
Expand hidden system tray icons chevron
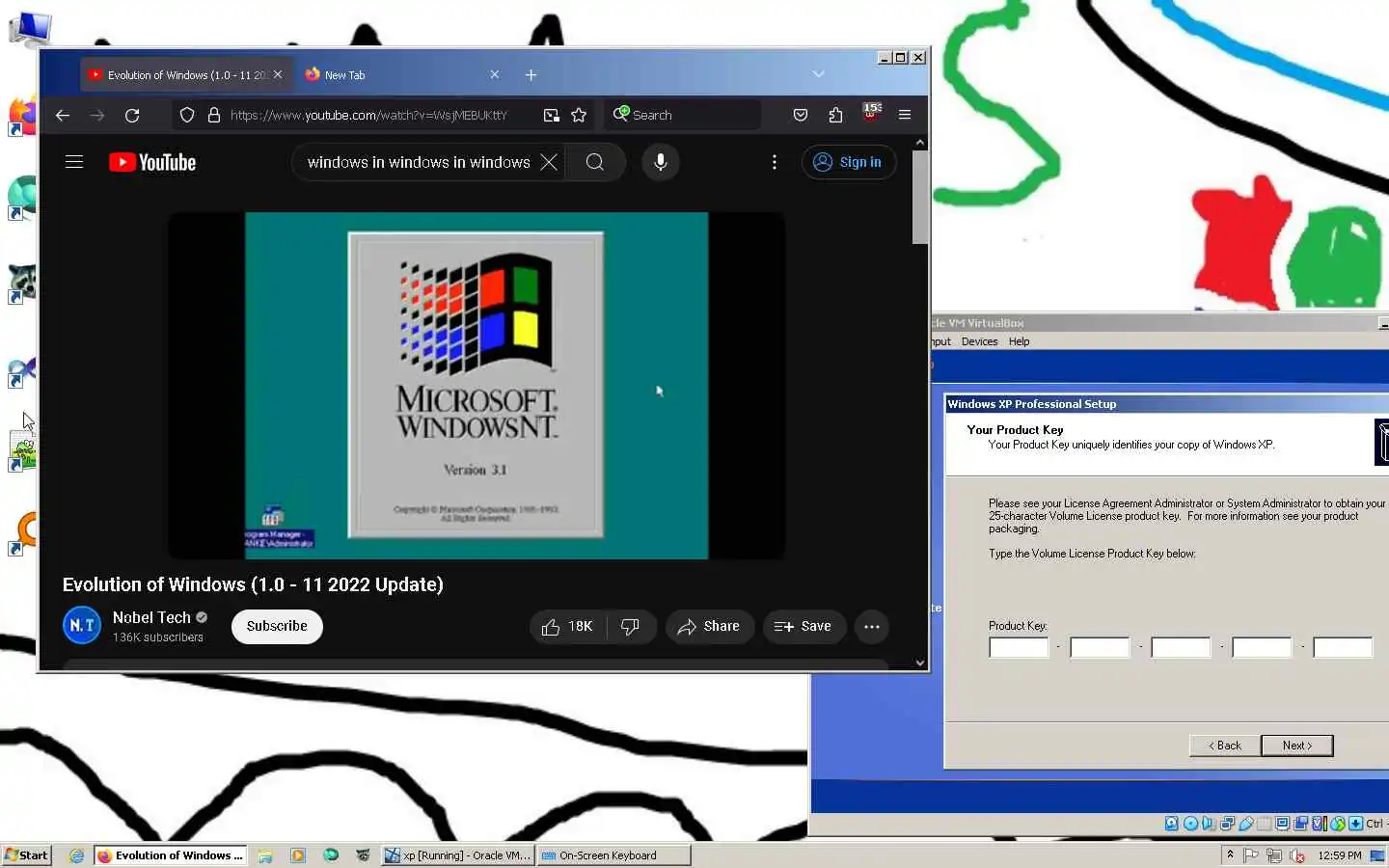(1230, 855)
